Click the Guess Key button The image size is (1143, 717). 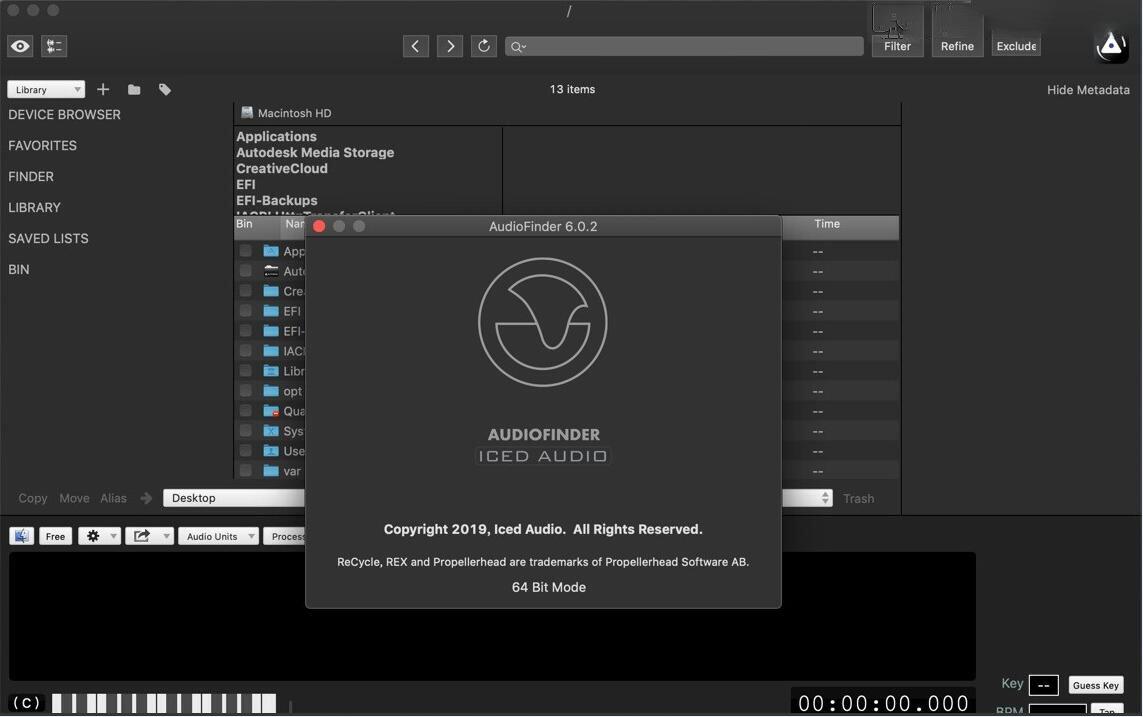pos(1095,685)
